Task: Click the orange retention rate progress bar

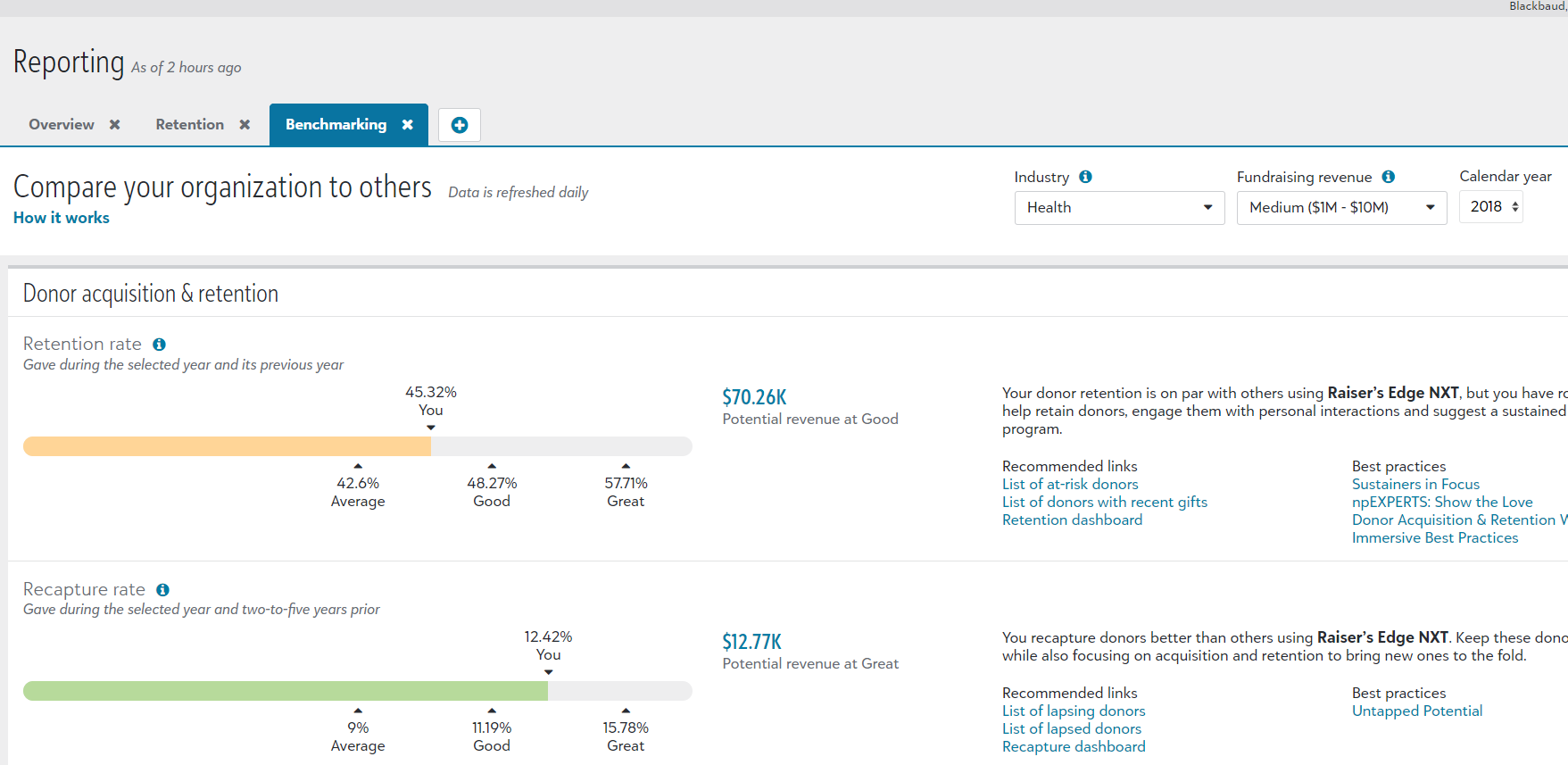Action: [x=228, y=446]
